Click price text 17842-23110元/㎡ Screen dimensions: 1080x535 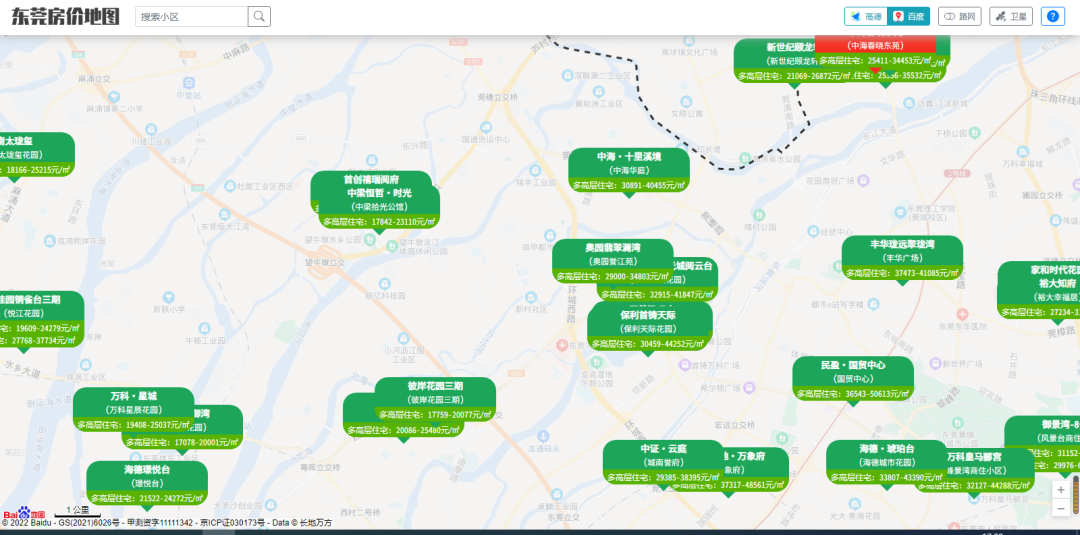pyautogui.click(x=404, y=222)
